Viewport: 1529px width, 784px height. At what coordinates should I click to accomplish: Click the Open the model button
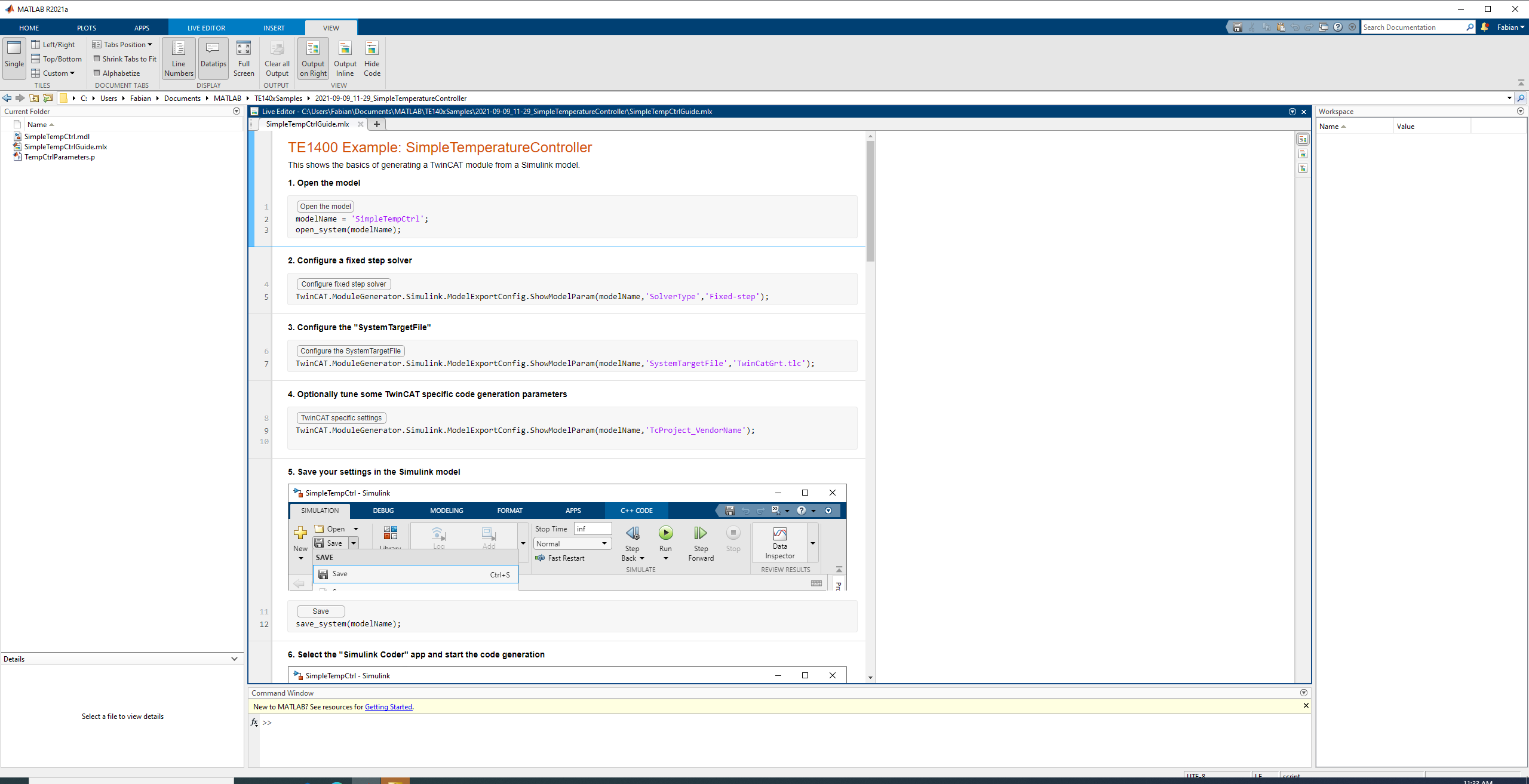click(326, 207)
